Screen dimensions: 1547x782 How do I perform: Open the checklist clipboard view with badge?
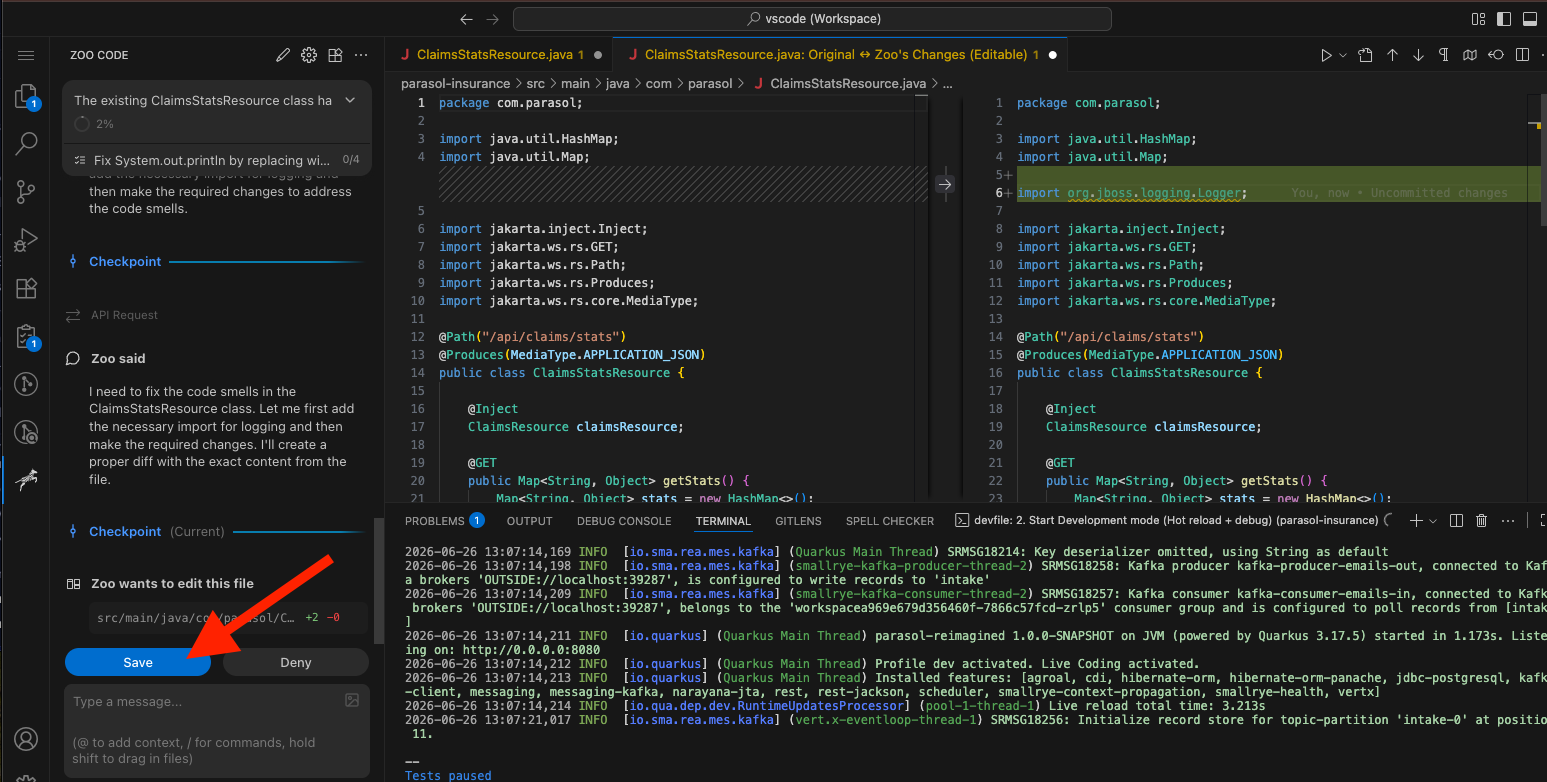coord(26,337)
